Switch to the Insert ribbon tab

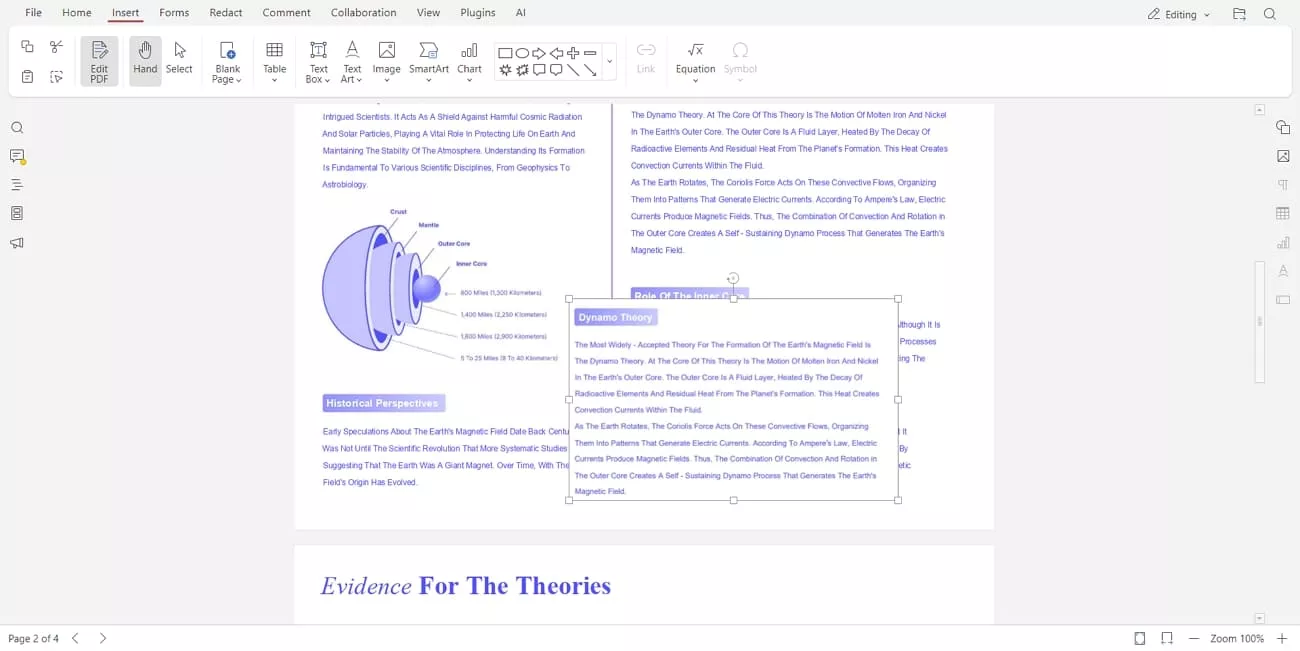click(x=125, y=12)
